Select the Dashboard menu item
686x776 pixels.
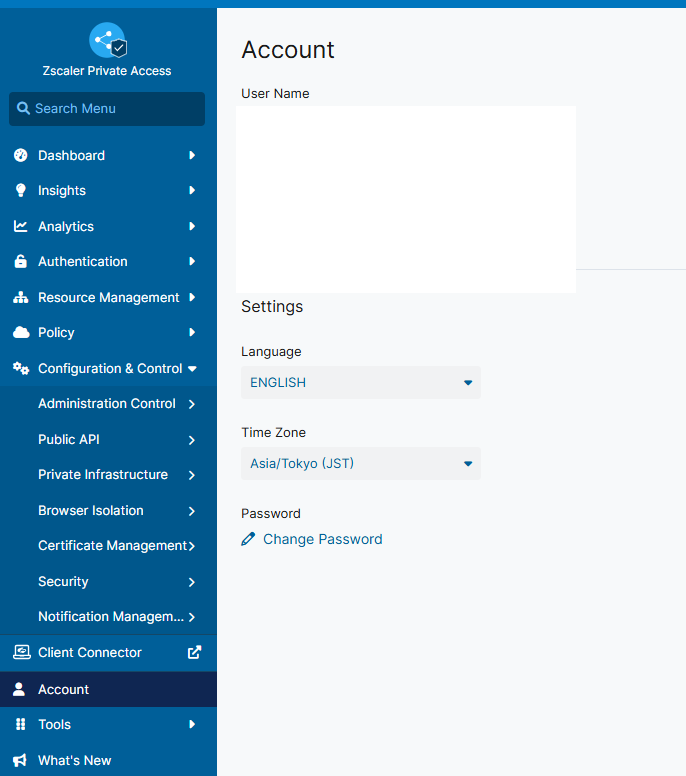pos(108,155)
